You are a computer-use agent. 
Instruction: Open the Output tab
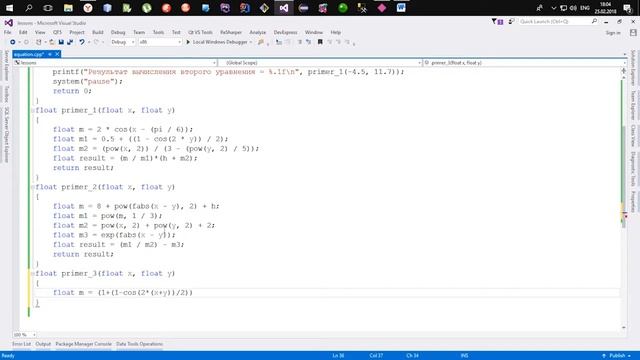pos(43,344)
